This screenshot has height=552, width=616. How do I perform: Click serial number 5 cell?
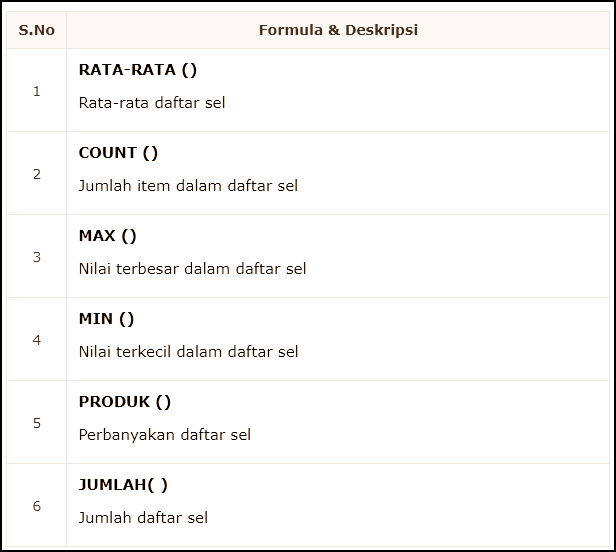click(x=37, y=423)
